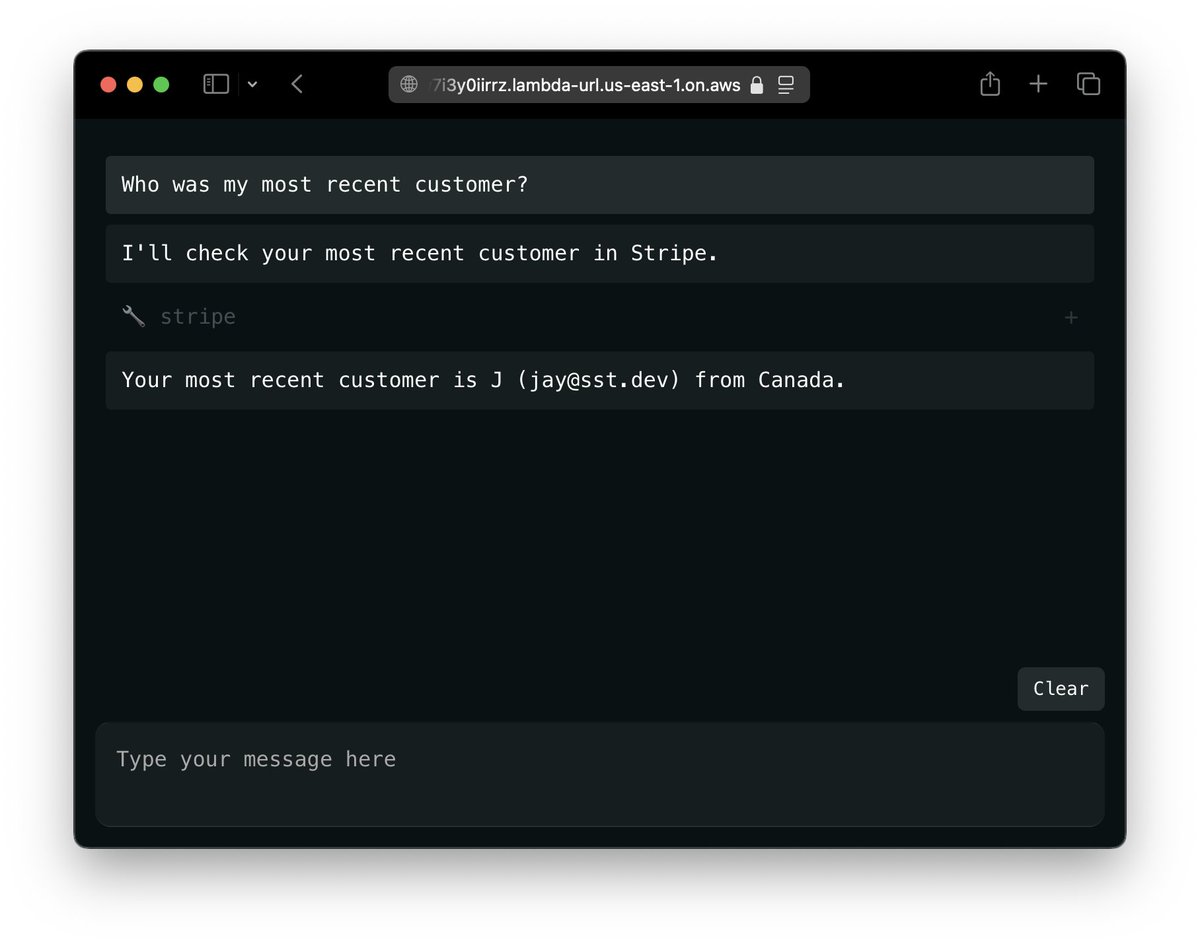Click the lock icon in address bar
Screen dimensions: 1200x946
pyautogui.click(x=757, y=85)
